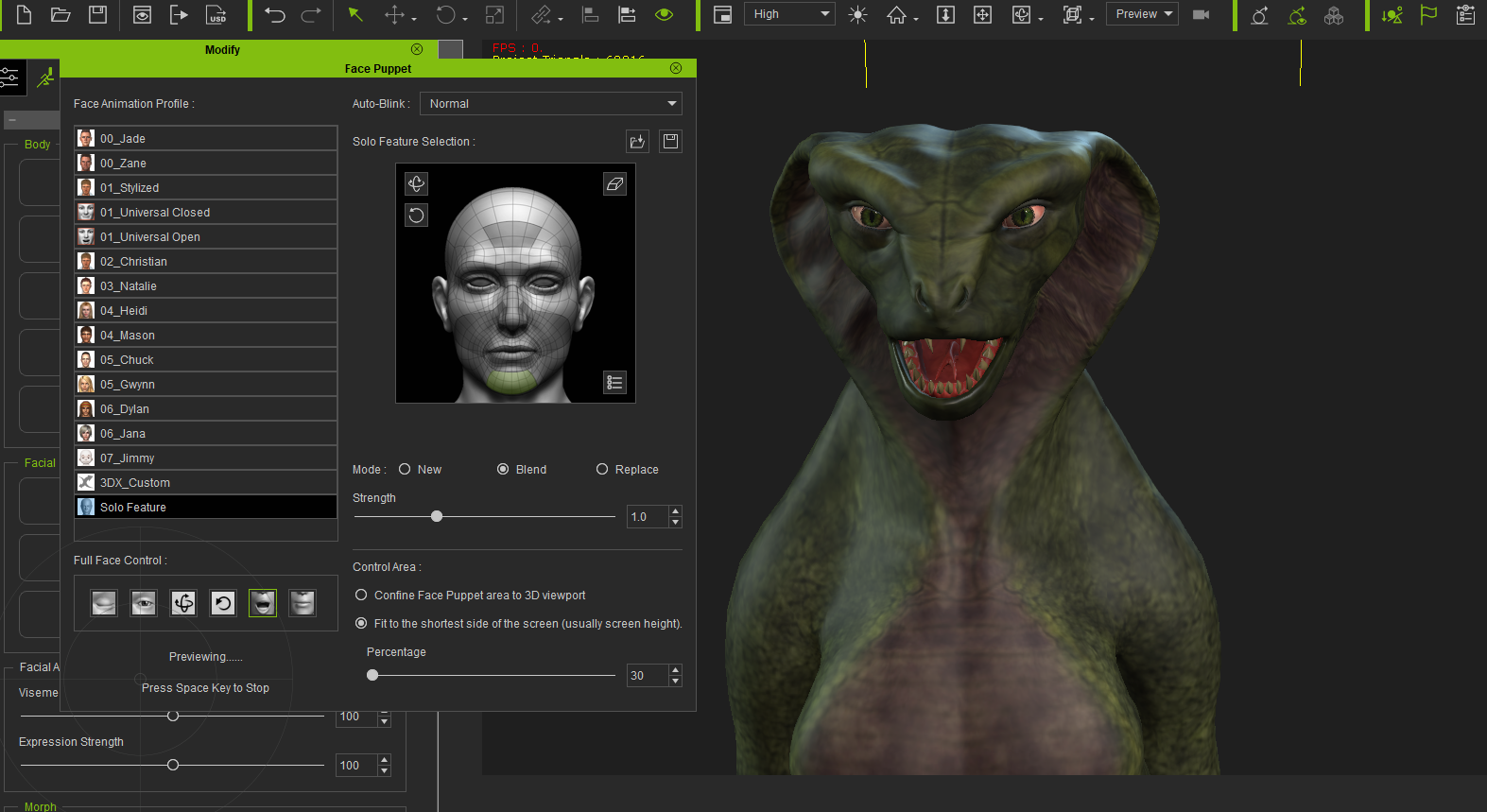Open a project with the folder icon
Screen dimensions: 1487x812
point(61,14)
